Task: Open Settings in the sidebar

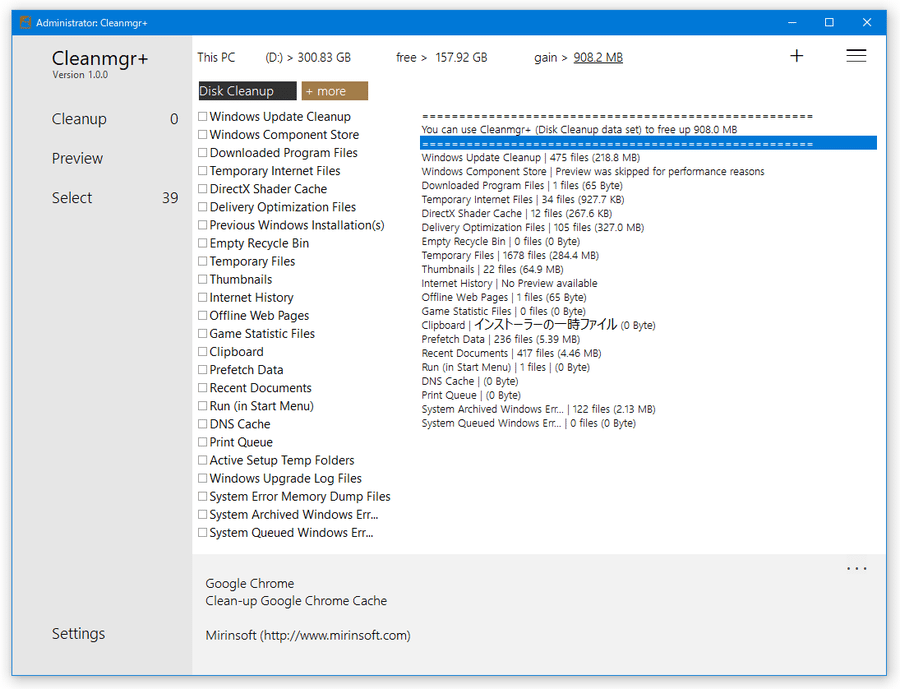Action: pyautogui.click(x=79, y=634)
